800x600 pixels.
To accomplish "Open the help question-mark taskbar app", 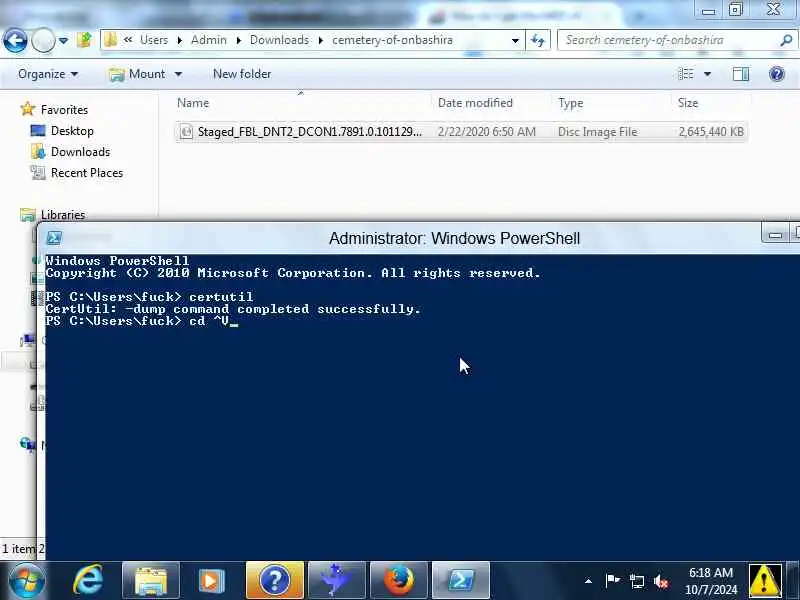I will click(274, 581).
